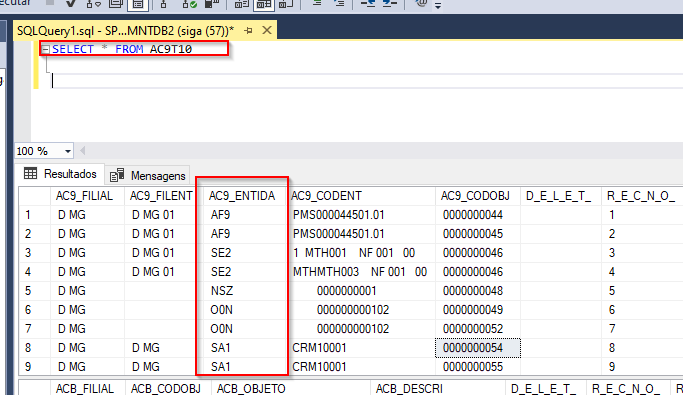Click the Increase indent icon
Screen dimensions: 683x395
click(x=390, y=3)
